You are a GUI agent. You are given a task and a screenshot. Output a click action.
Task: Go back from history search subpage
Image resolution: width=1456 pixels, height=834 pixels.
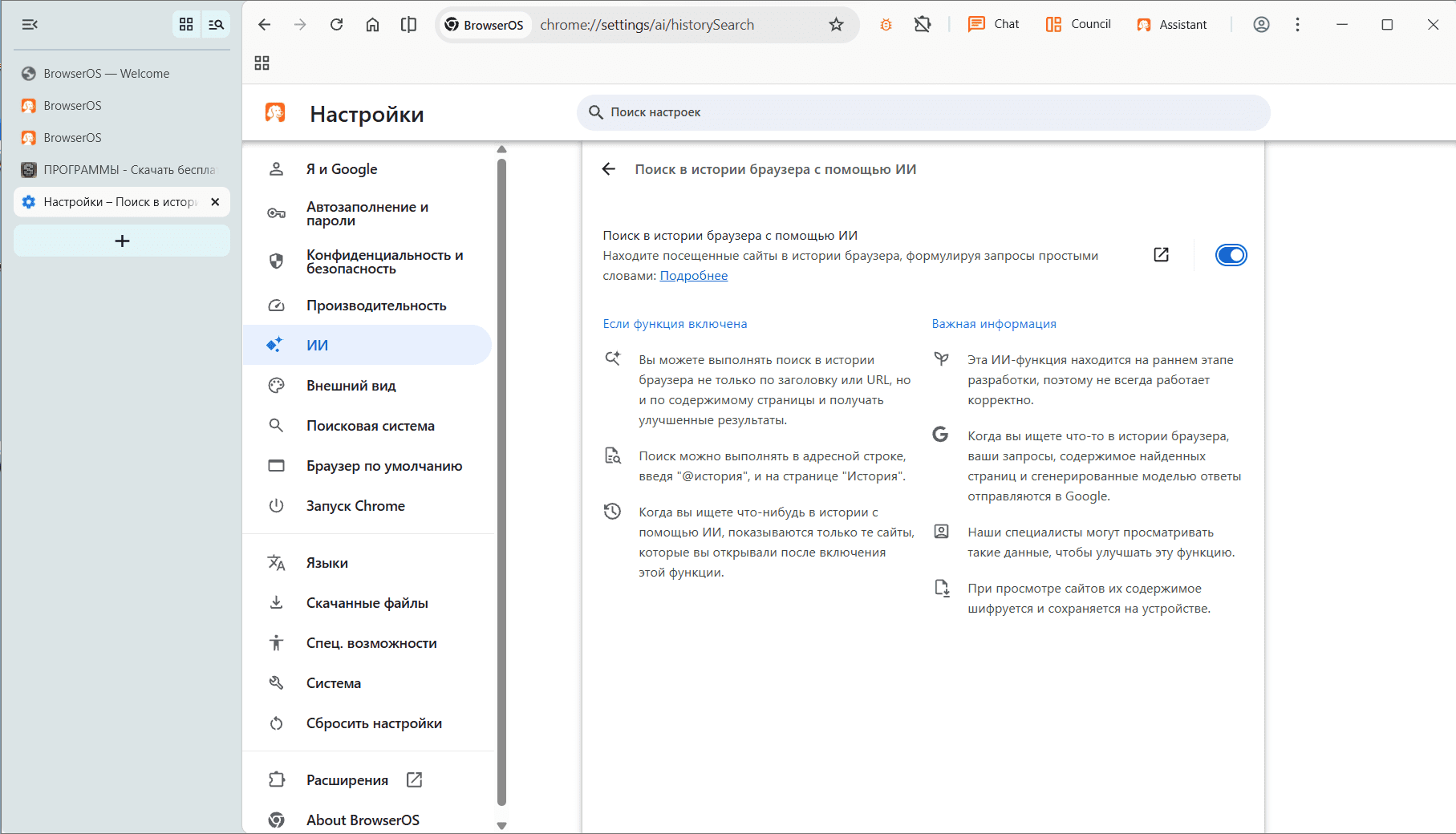(609, 169)
